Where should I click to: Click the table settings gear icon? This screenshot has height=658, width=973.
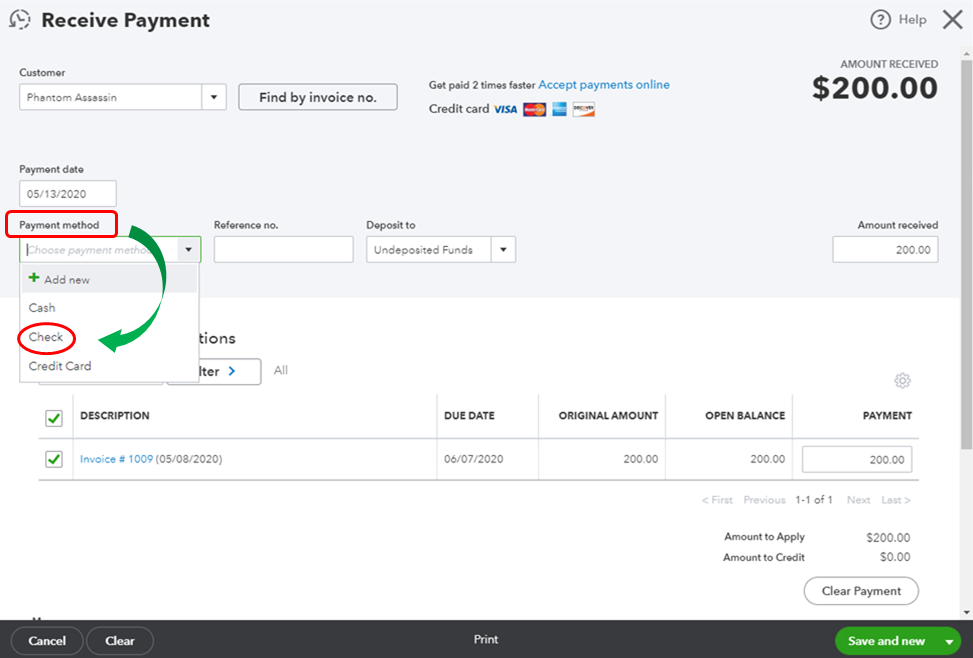pos(903,381)
